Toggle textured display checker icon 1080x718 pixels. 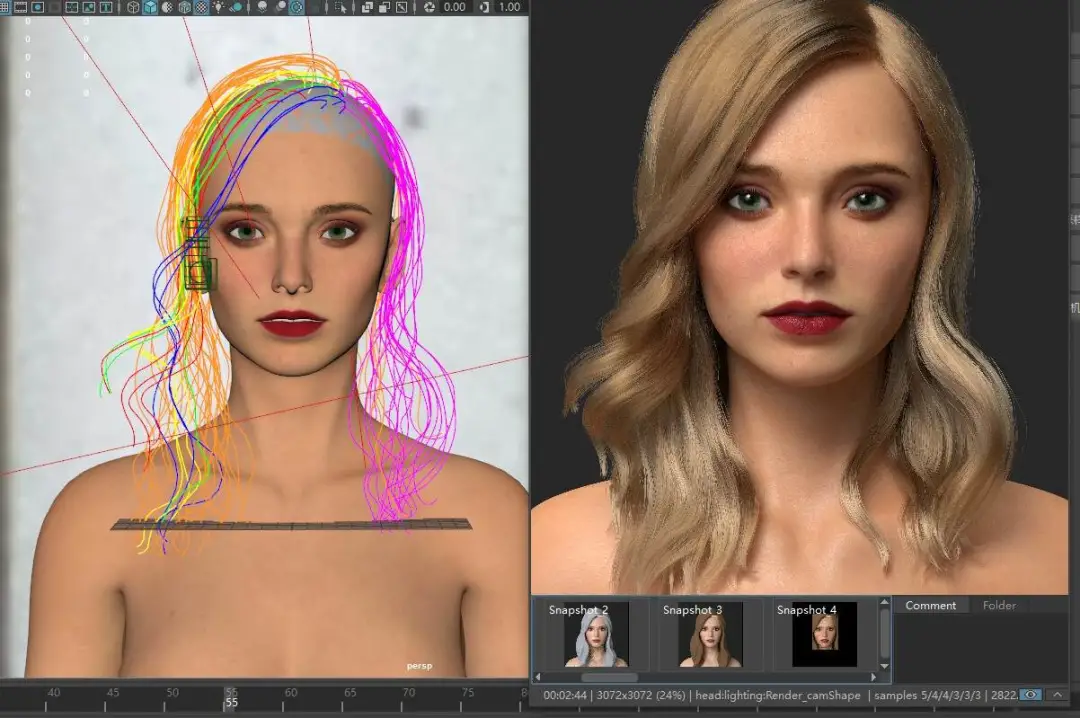[x=201, y=7]
